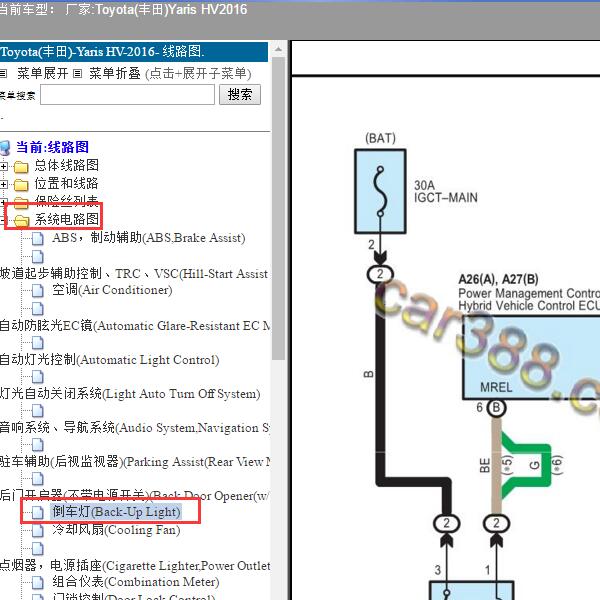600x600 pixels.
Task: Open 冷却风扇(Cooling Fan) diagram
Action: [x=116, y=530]
